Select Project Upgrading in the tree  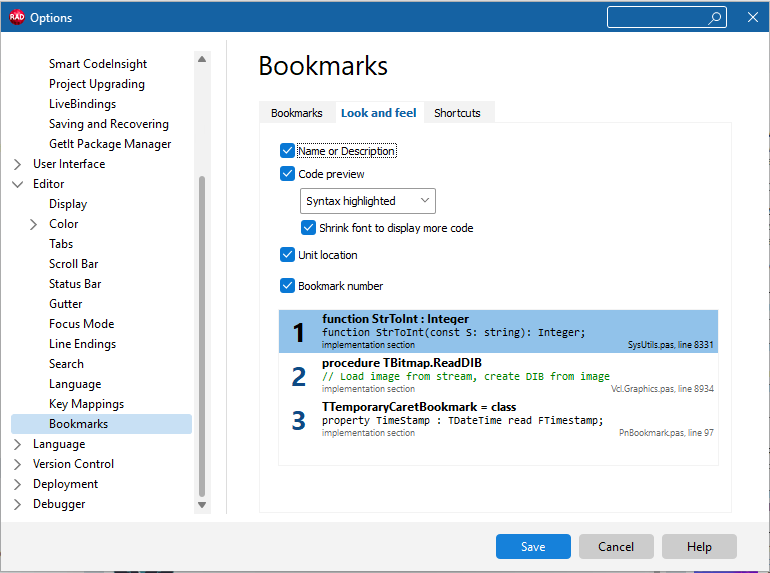[97, 84]
